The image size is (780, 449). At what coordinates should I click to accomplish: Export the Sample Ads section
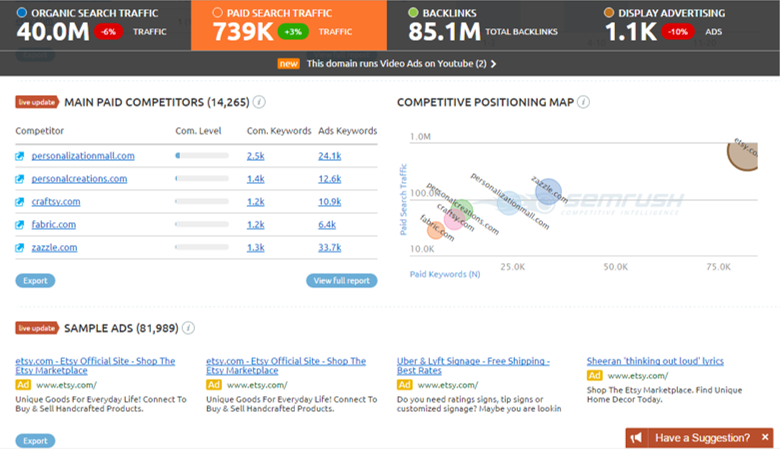(x=35, y=441)
